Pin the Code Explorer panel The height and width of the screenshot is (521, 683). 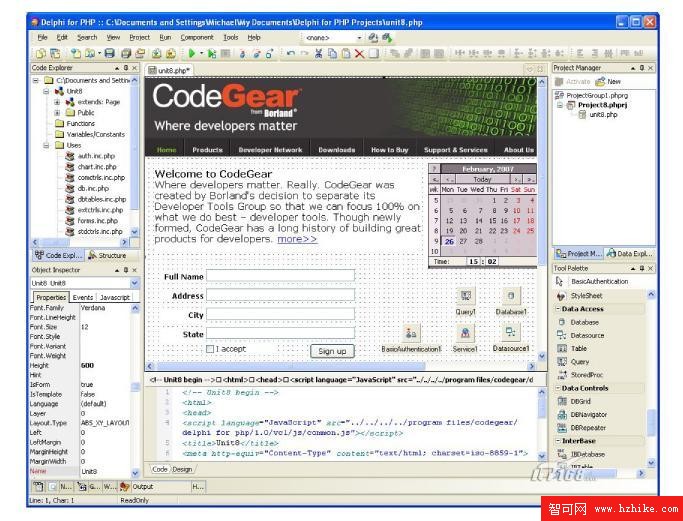[x=126, y=68]
